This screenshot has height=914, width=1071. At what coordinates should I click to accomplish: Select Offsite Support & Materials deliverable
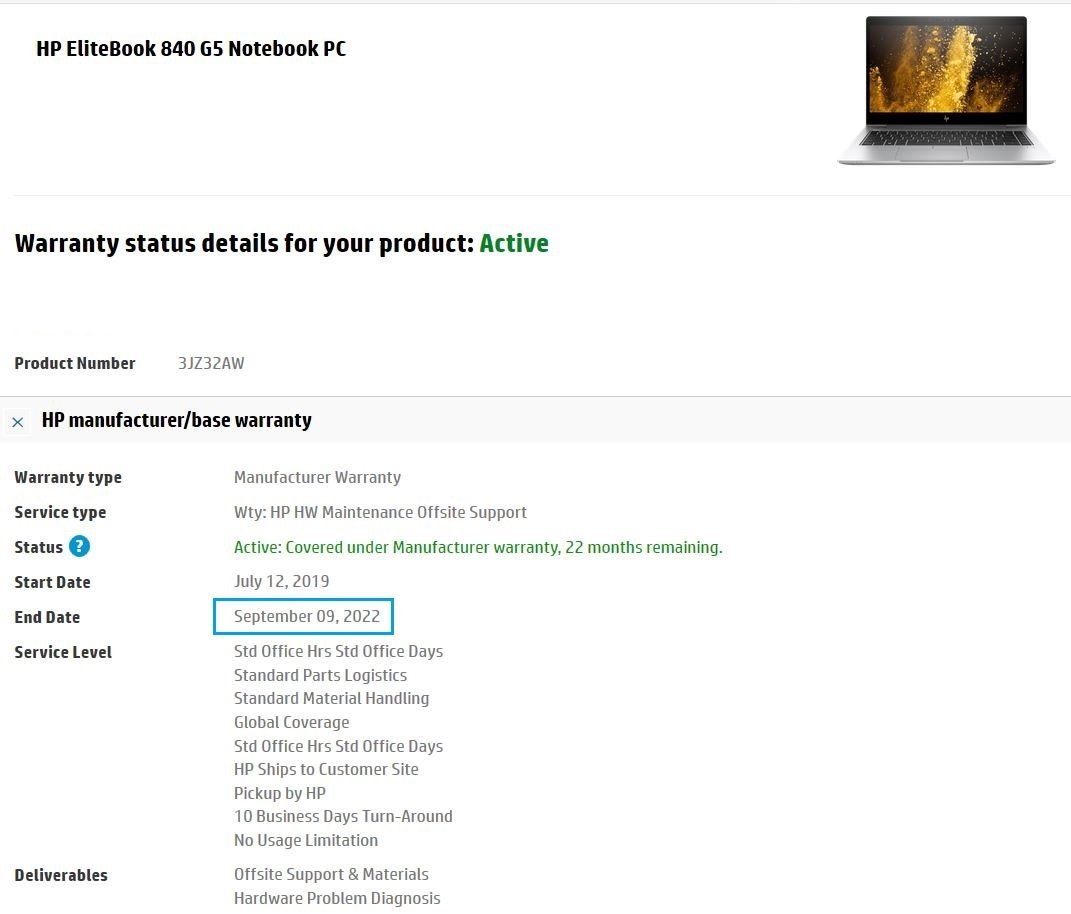click(331, 874)
